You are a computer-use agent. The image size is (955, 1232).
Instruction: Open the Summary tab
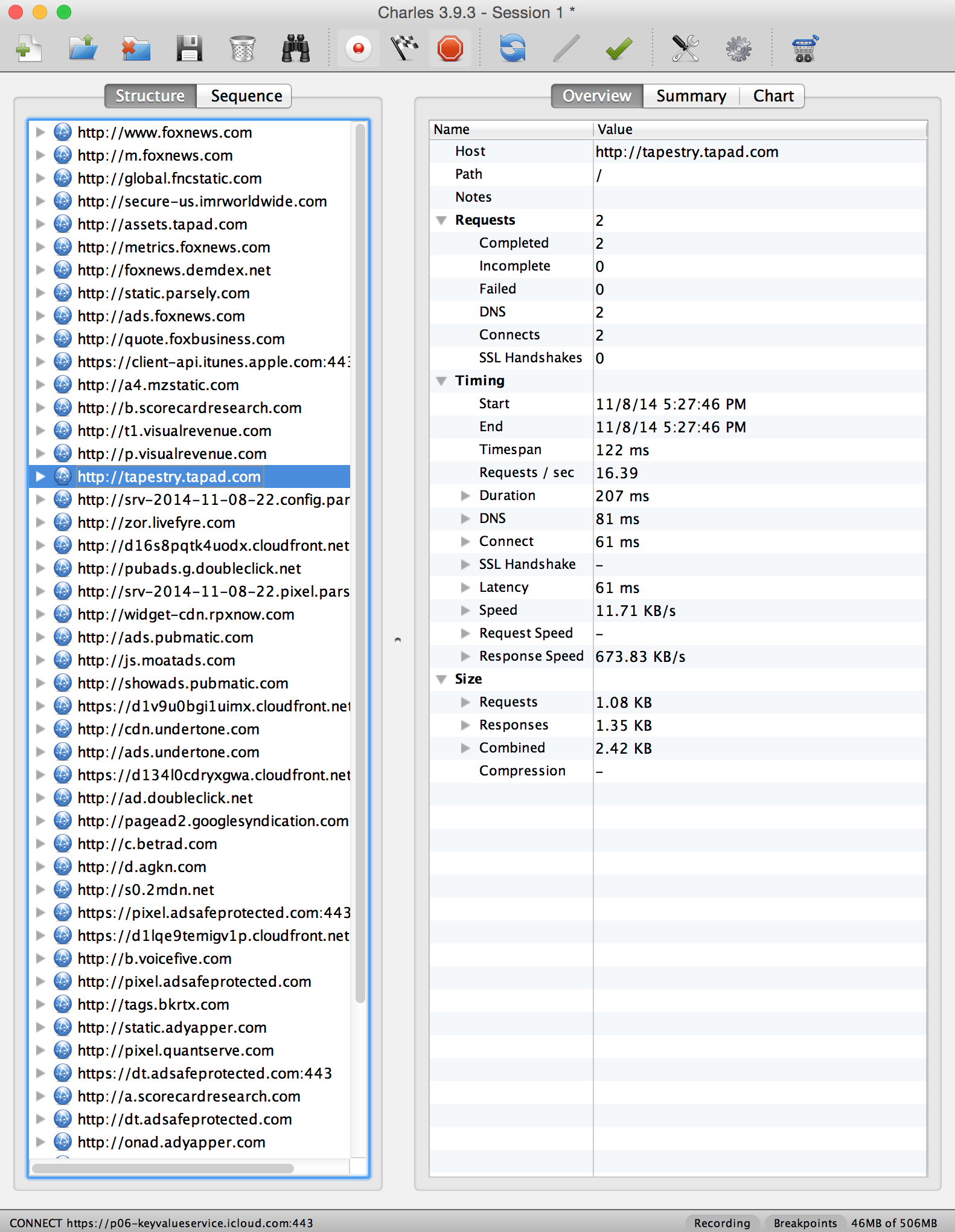click(691, 96)
